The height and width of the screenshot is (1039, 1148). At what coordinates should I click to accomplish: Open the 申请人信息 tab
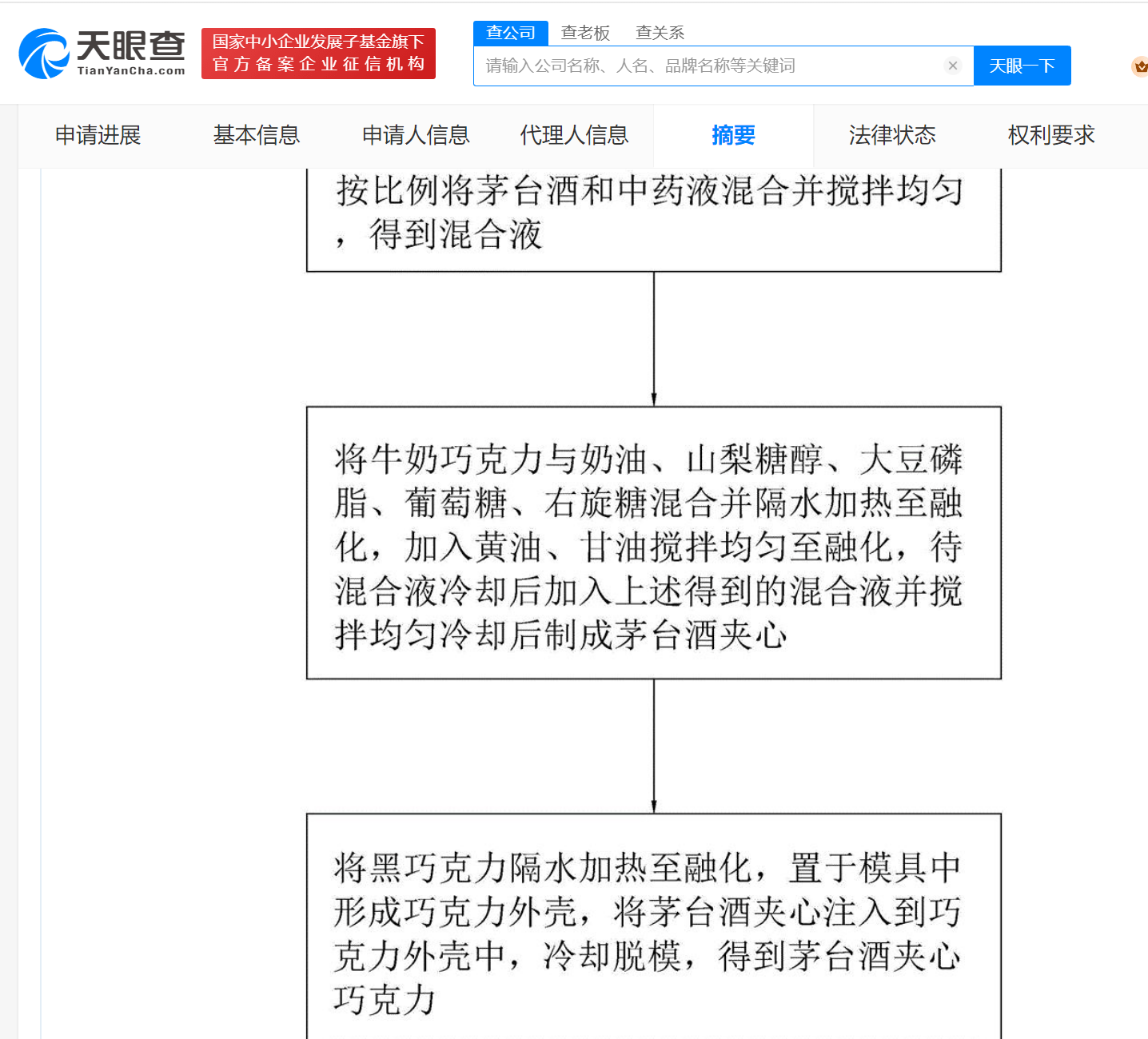(416, 135)
